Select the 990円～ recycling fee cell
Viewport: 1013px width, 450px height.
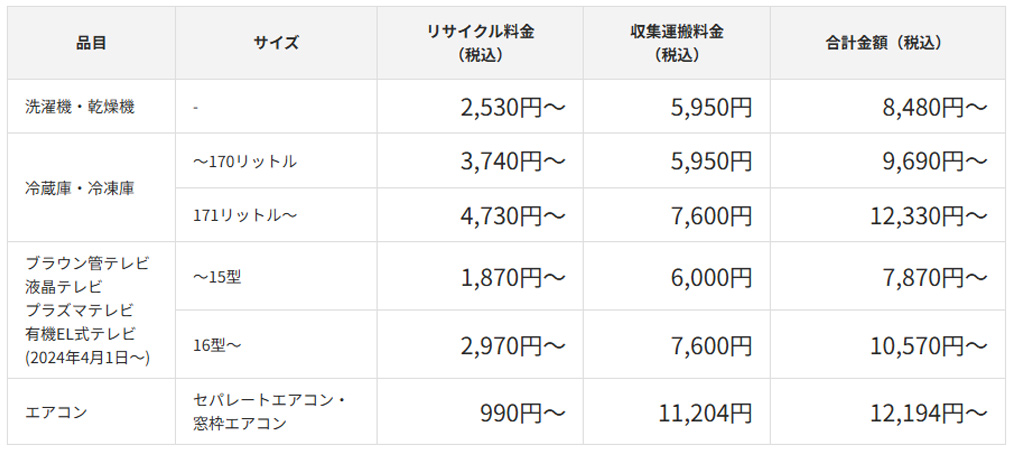coord(529,412)
